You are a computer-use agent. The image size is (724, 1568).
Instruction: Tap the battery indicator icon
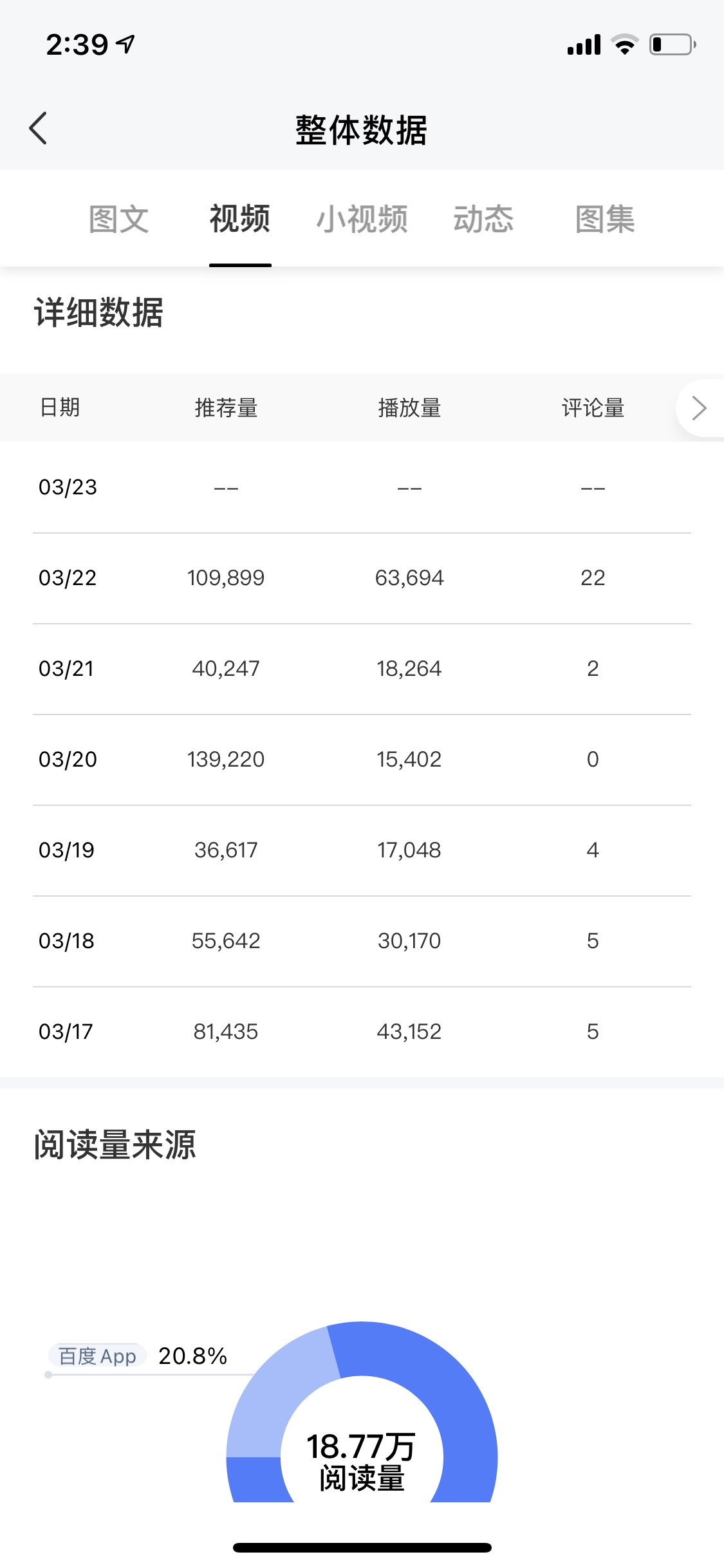(672, 44)
